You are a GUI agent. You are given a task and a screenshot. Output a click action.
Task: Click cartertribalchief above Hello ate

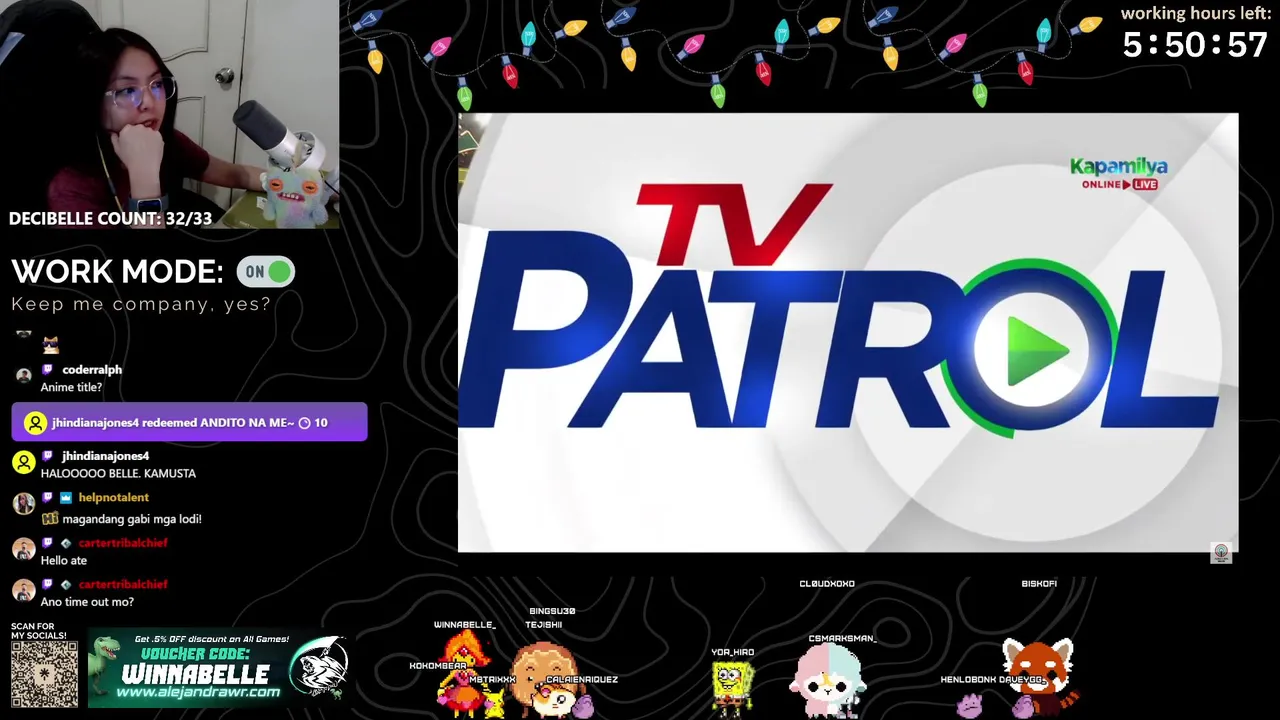point(123,543)
